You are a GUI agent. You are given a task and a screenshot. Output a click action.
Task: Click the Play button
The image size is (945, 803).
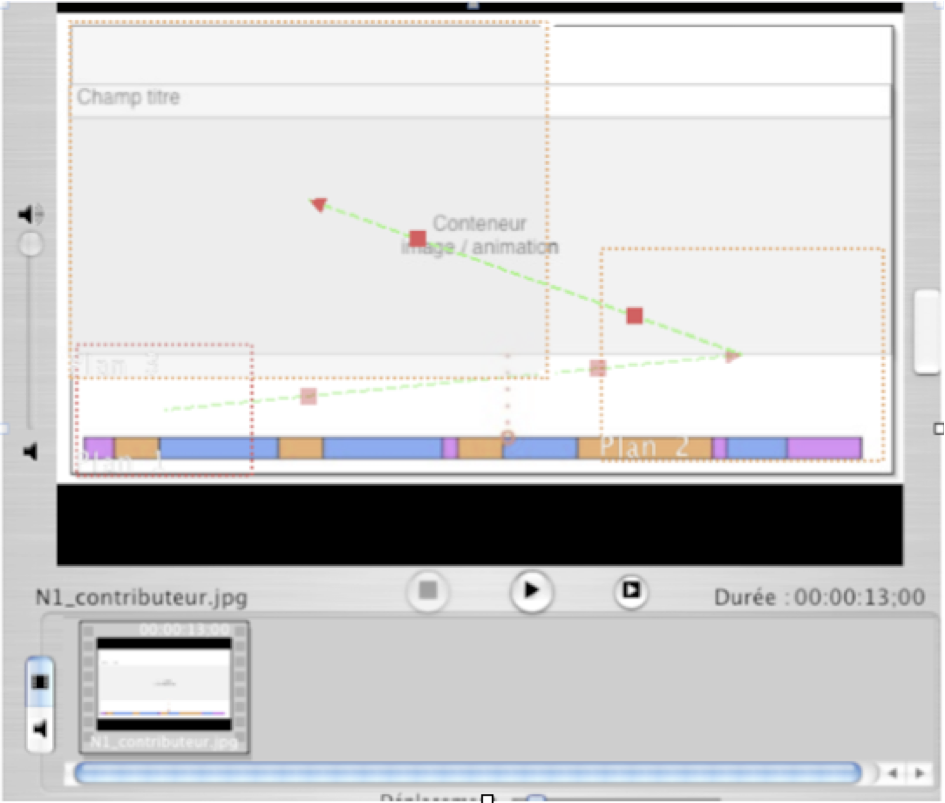tap(531, 590)
